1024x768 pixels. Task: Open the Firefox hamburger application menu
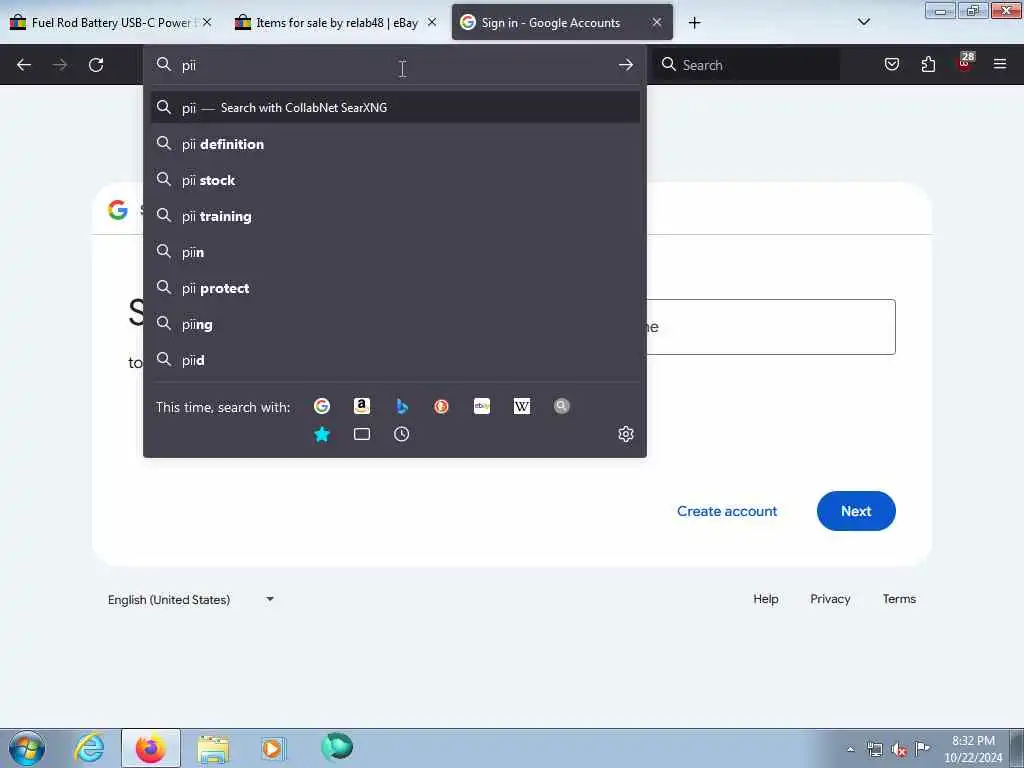coord(1000,64)
